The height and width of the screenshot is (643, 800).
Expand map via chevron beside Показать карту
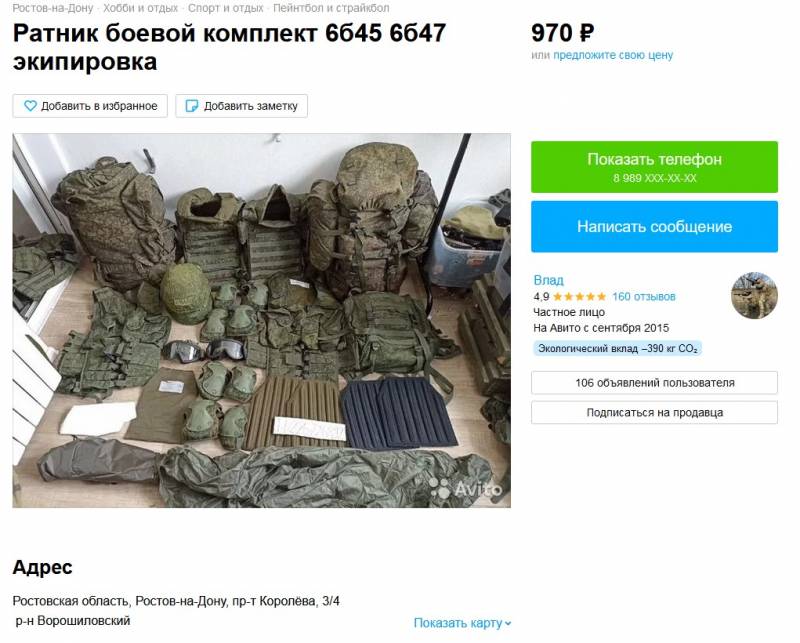click(508, 624)
